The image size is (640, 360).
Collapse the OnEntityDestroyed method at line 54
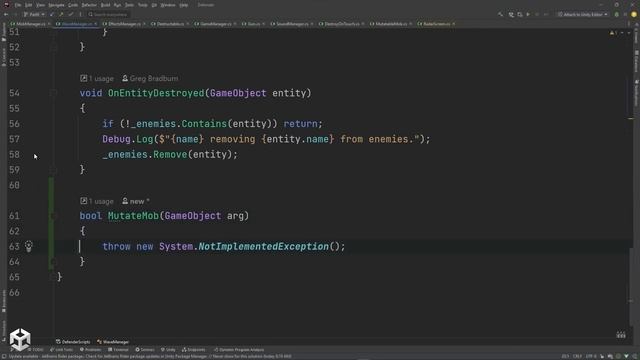(53, 93)
